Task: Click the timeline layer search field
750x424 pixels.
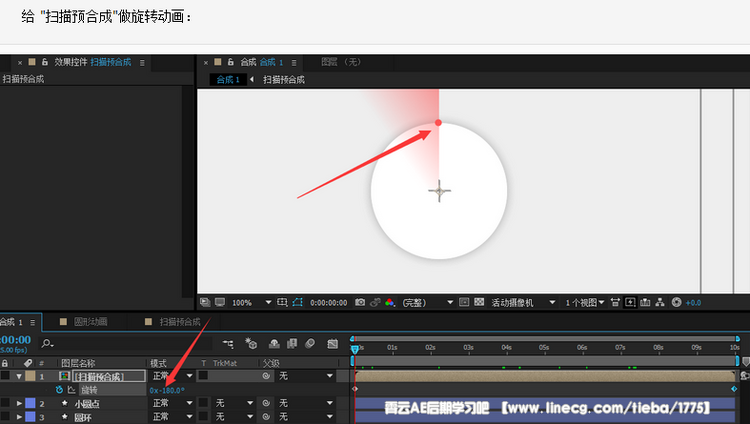Action: tap(126, 343)
